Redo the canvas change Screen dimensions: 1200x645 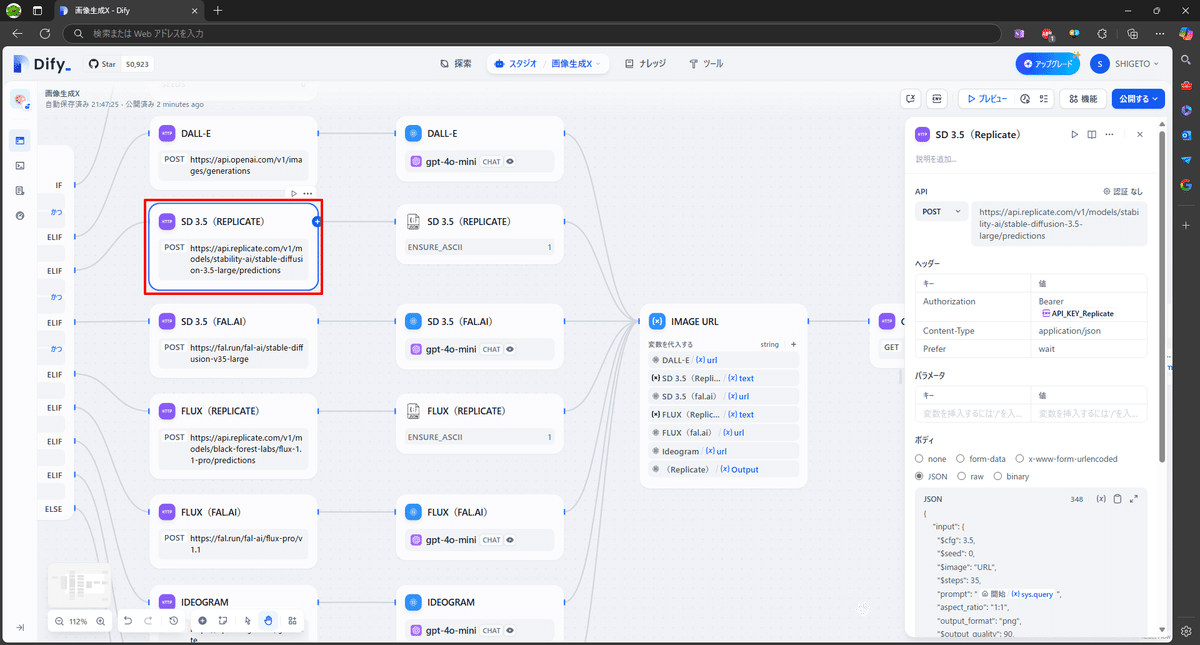pos(148,621)
